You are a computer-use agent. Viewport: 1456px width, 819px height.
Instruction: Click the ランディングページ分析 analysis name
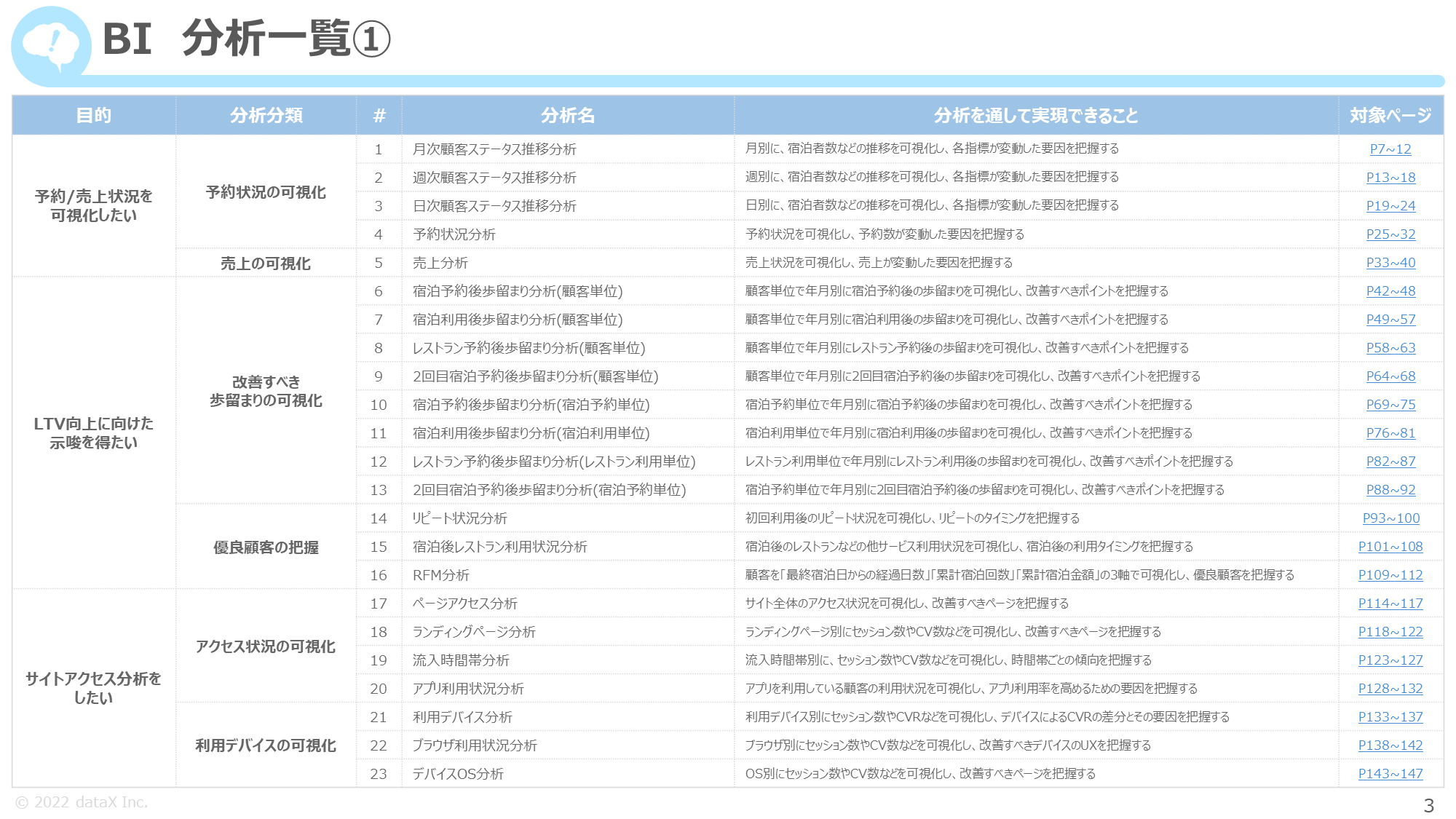click(x=474, y=632)
